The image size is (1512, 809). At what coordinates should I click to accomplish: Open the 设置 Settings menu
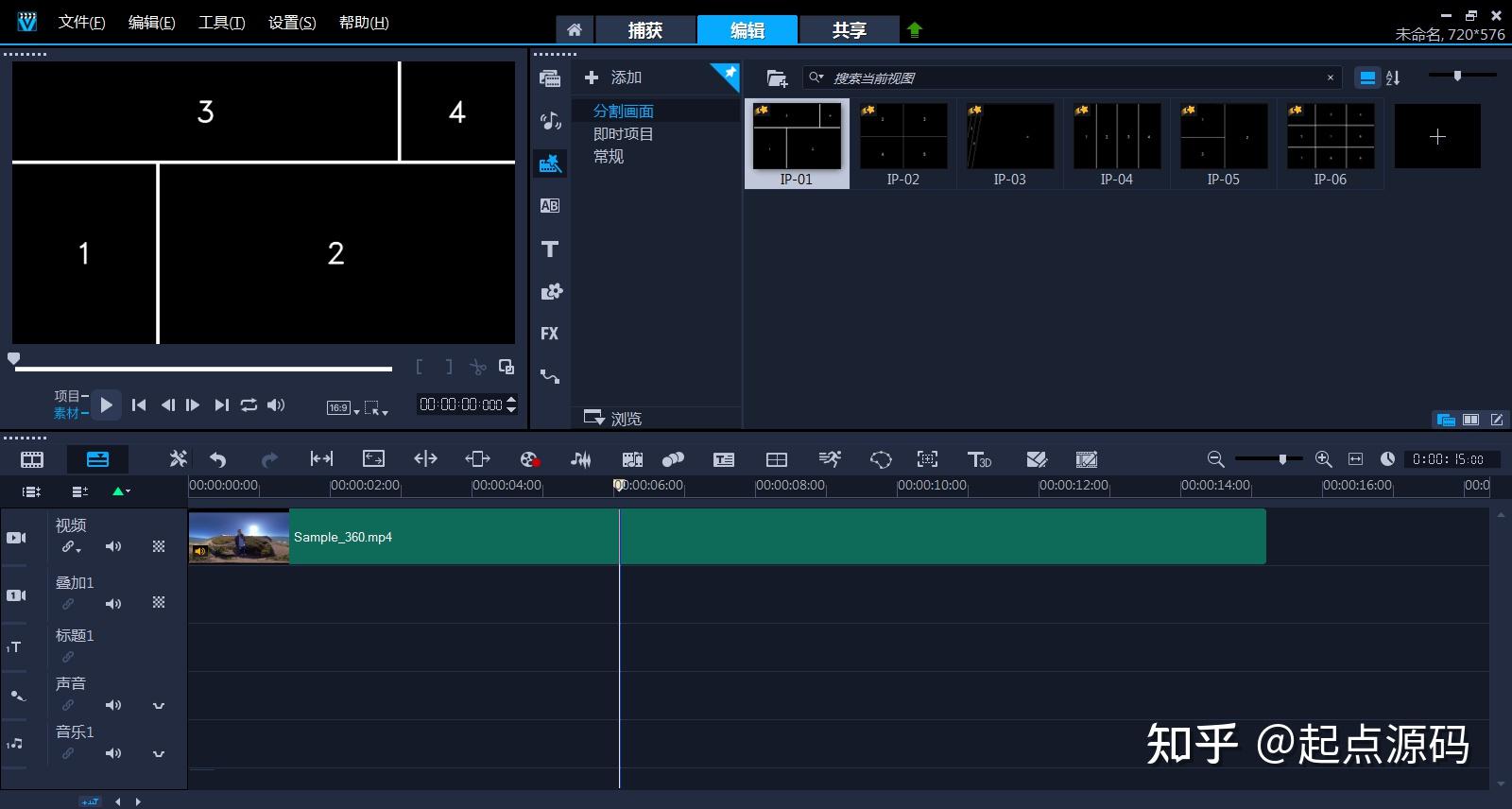click(292, 23)
